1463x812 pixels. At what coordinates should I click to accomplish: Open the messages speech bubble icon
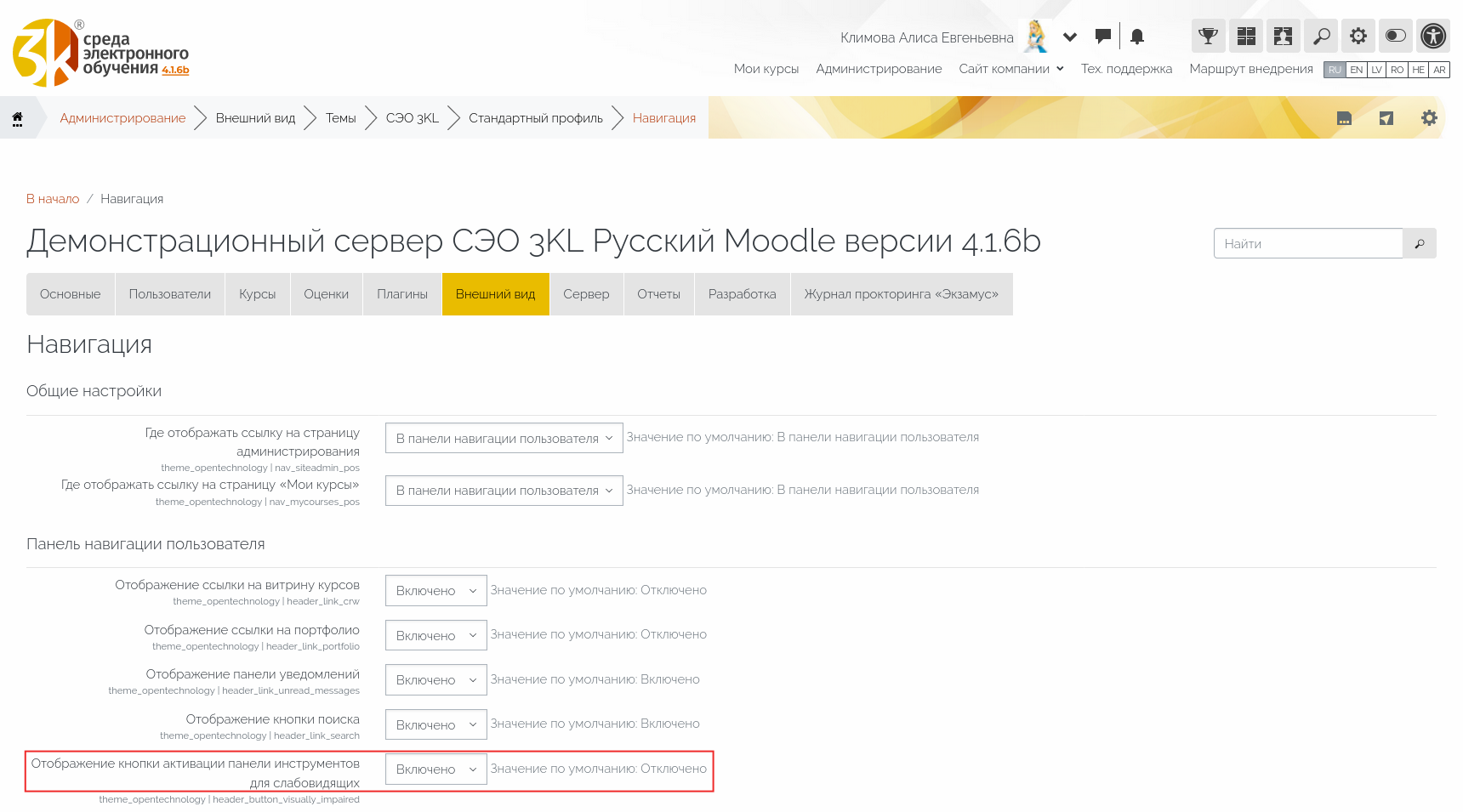pos(1102,36)
